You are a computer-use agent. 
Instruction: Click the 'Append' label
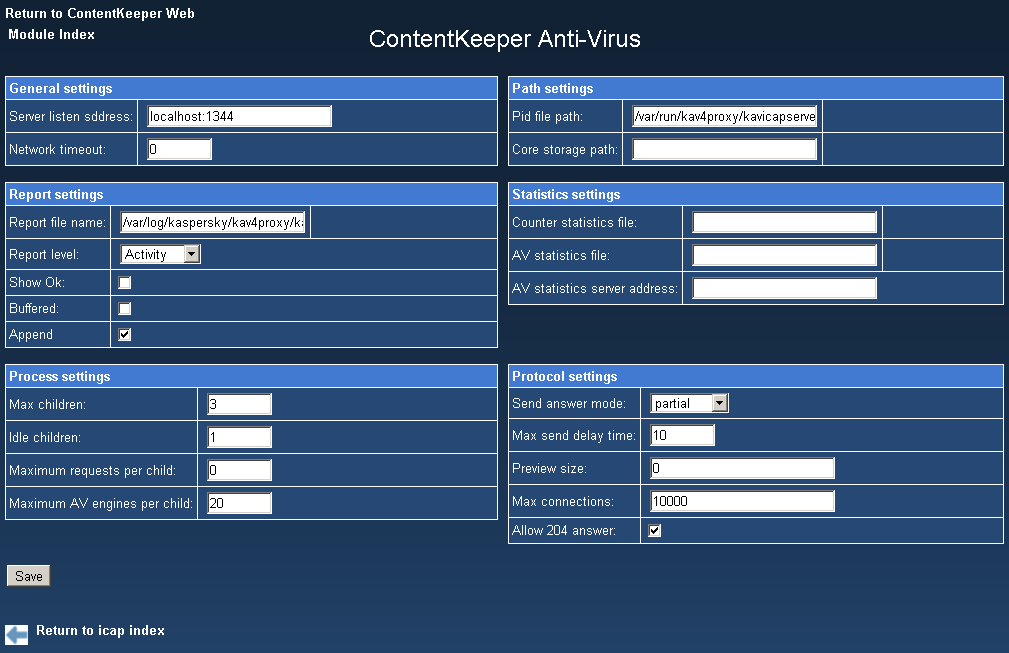tap(31, 335)
